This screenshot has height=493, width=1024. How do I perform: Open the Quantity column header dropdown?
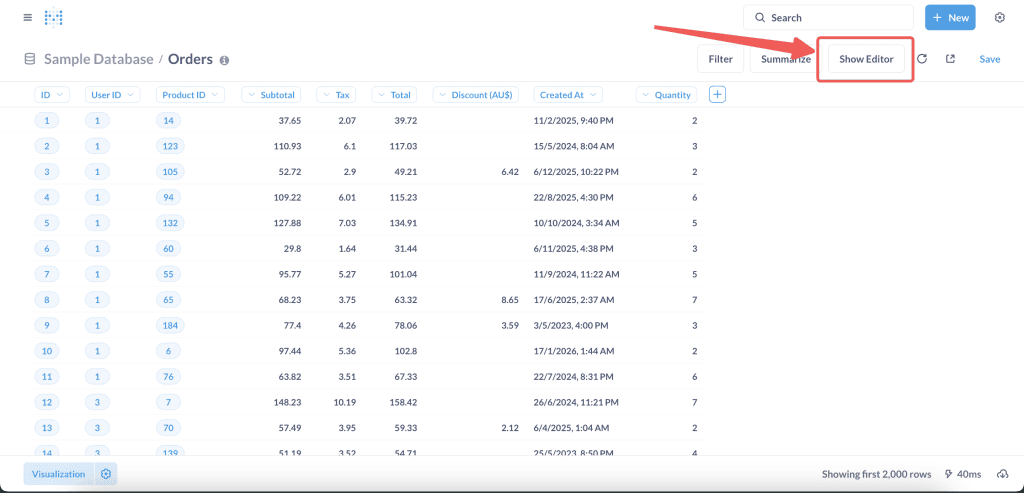coord(666,95)
